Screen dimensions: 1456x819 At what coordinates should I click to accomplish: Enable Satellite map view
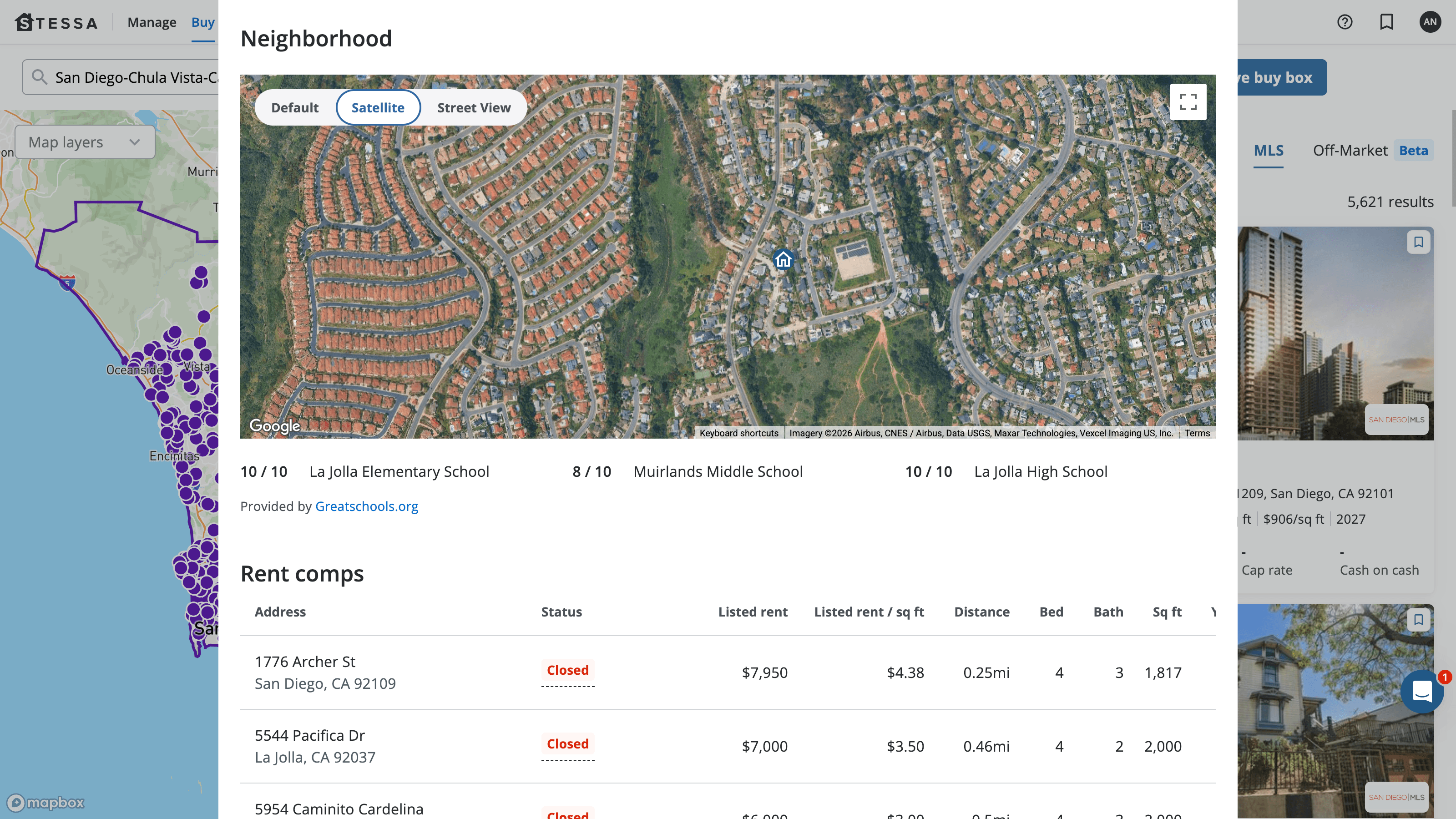tap(378, 107)
